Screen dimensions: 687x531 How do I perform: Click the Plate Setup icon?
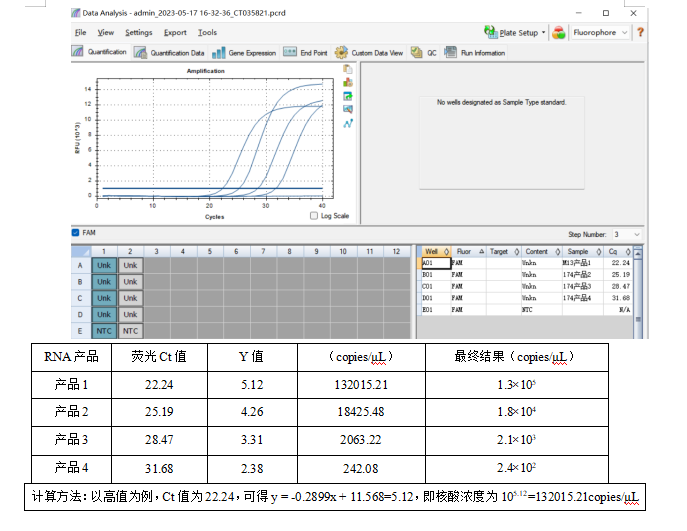(490, 32)
